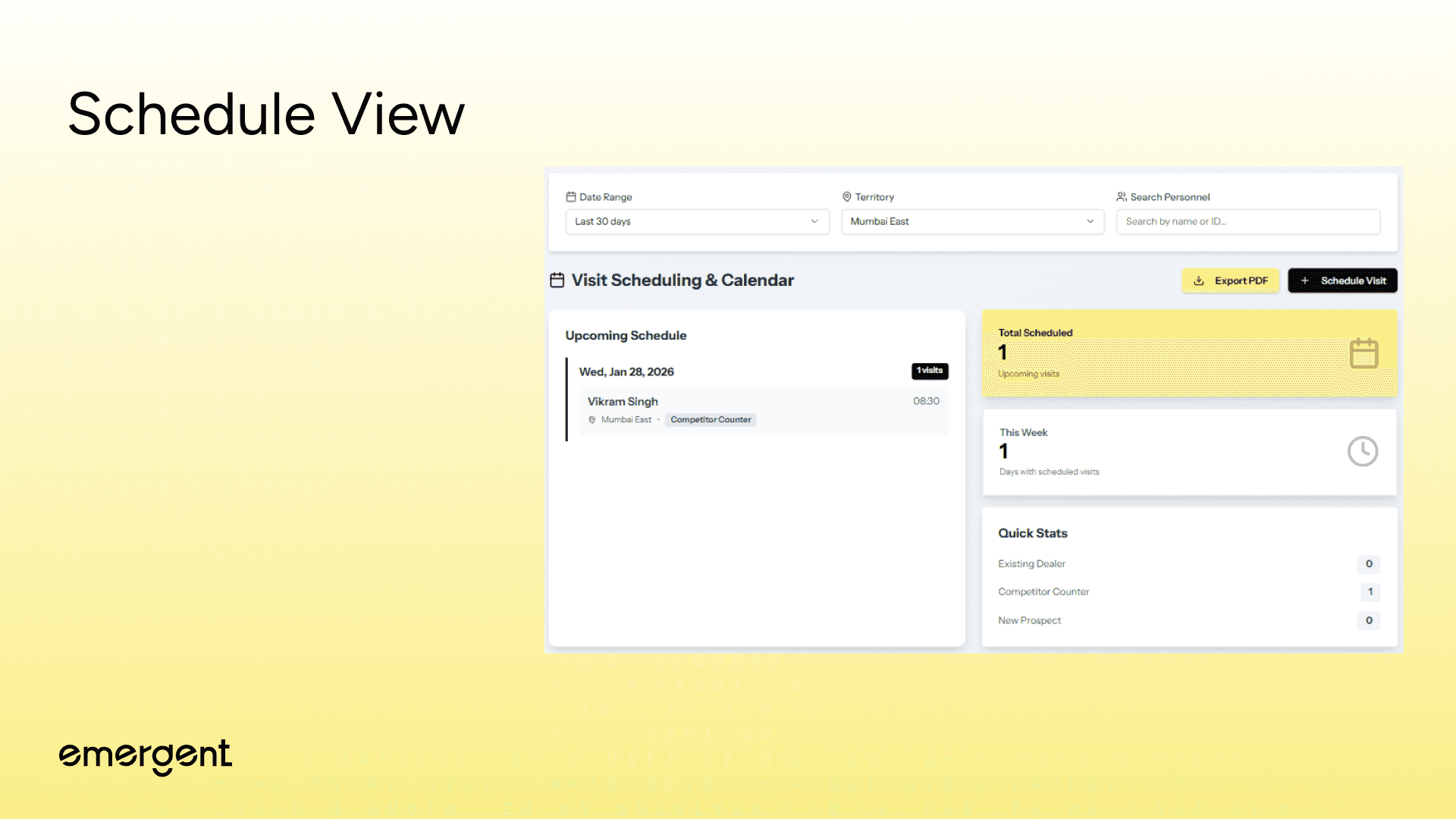Click the Competitor Counter tag on visit
Image resolution: width=1456 pixels, height=819 pixels.
[x=711, y=420]
